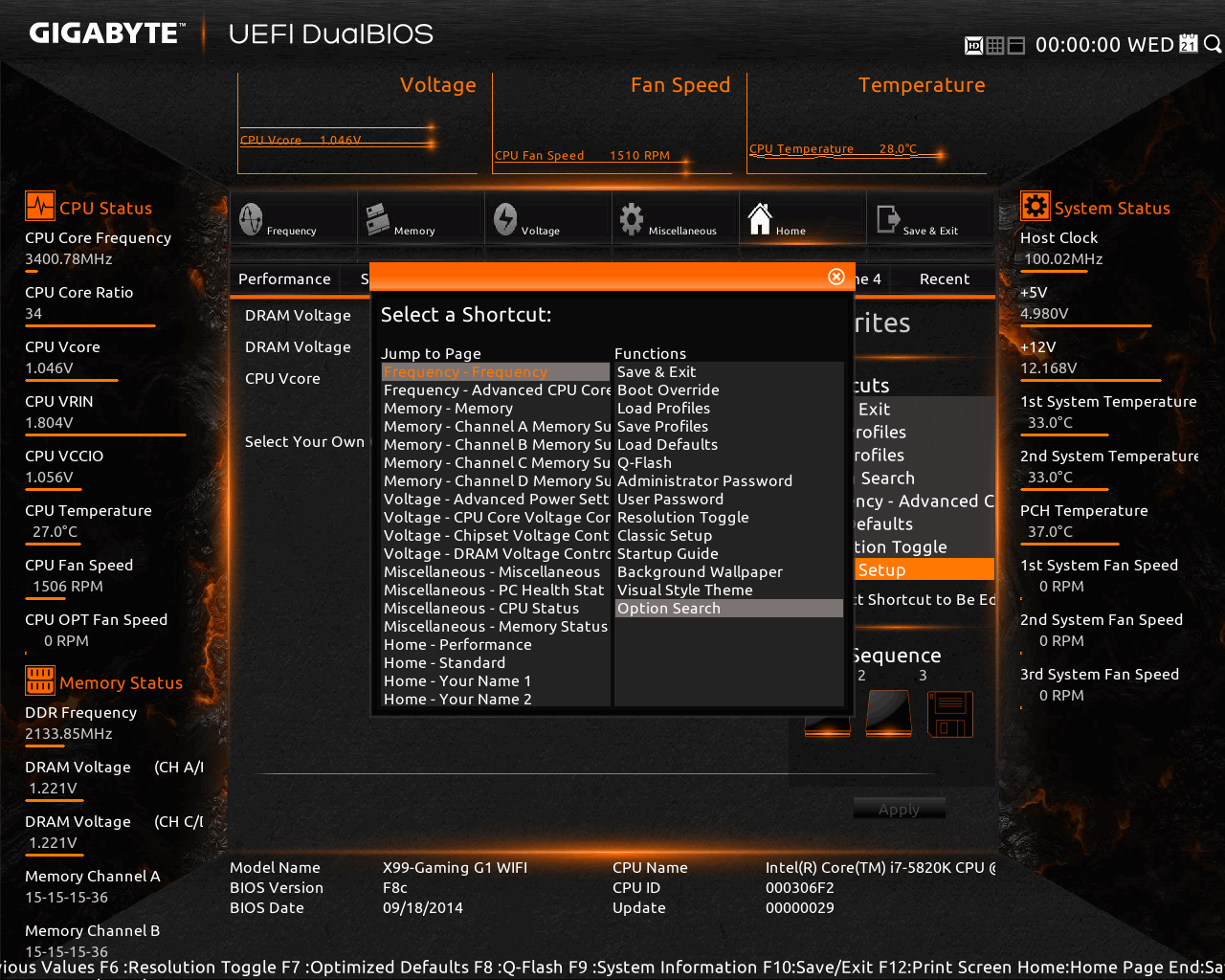The image size is (1225, 980).
Task: Choose 'Administrator Password' function
Action: 729,480
